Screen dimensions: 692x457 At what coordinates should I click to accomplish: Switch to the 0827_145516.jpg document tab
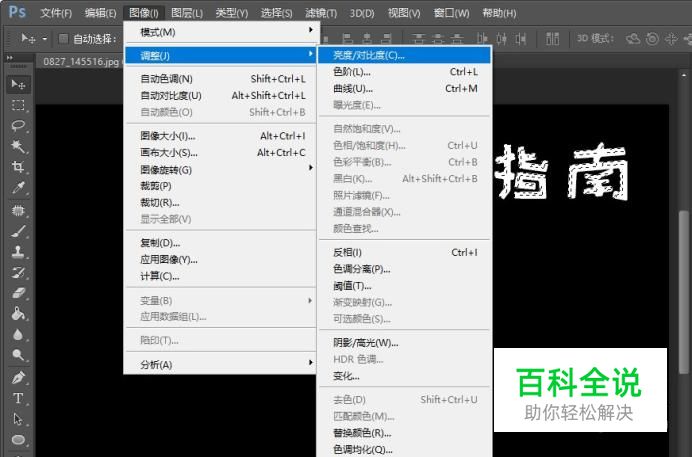click(81, 61)
